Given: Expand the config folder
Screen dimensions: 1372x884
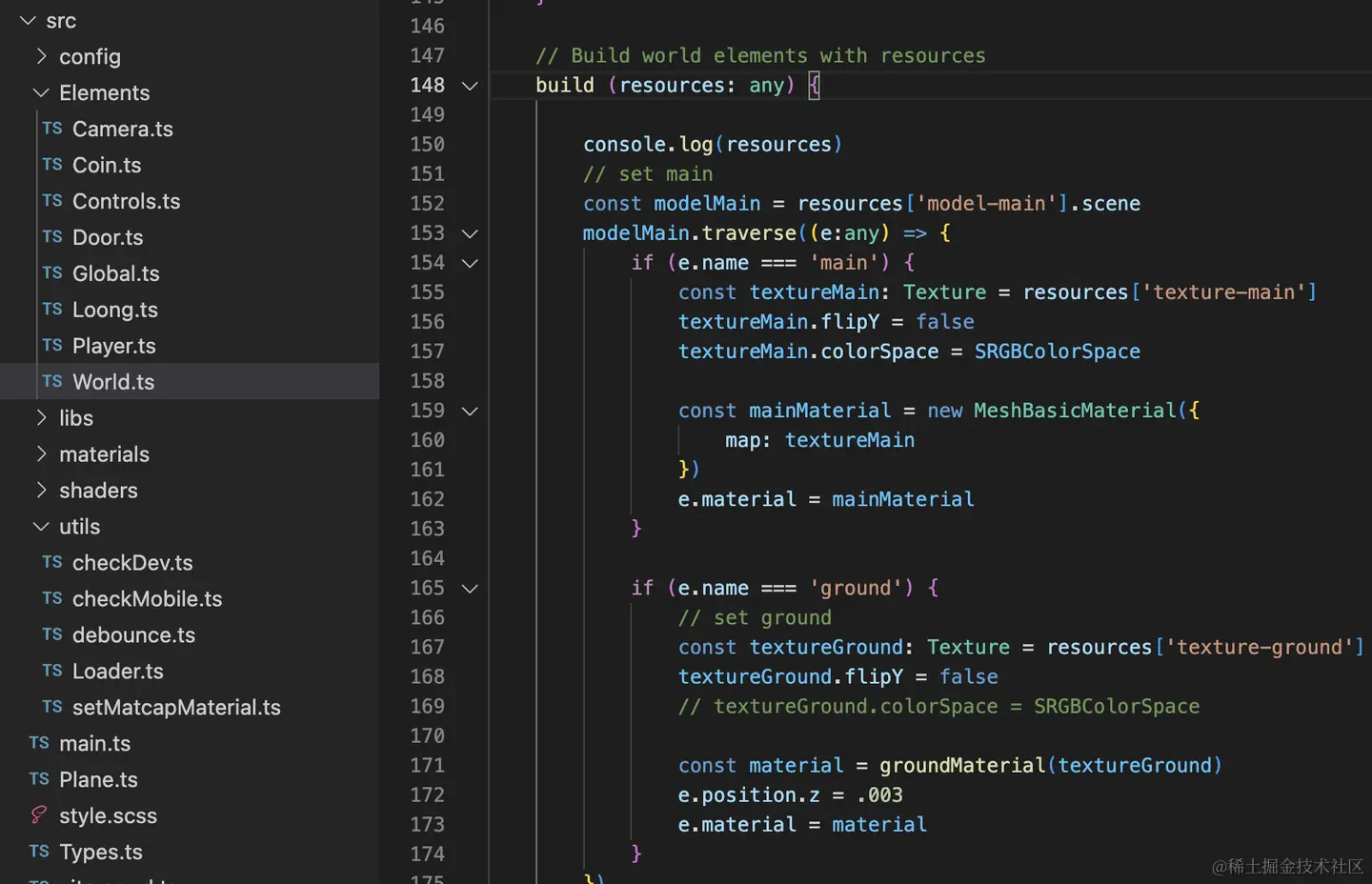Looking at the screenshot, I should [x=41, y=56].
